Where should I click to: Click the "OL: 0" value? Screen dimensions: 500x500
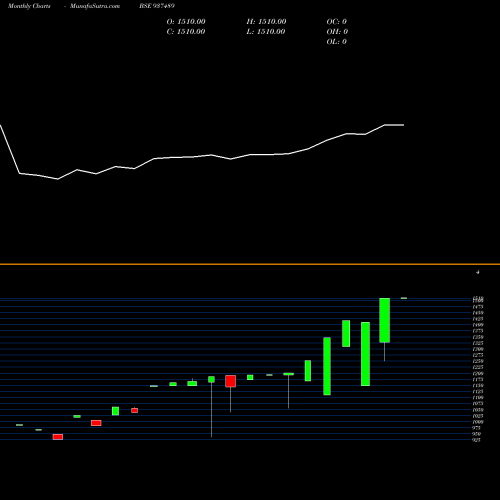pyautogui.click(x=337, y=42)
